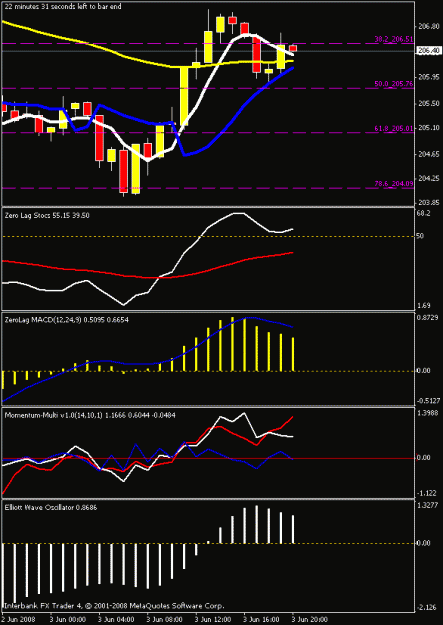Click the 3 Jun 04:00 time label
This screenshot has height=625, width=443.
point(116,620)
